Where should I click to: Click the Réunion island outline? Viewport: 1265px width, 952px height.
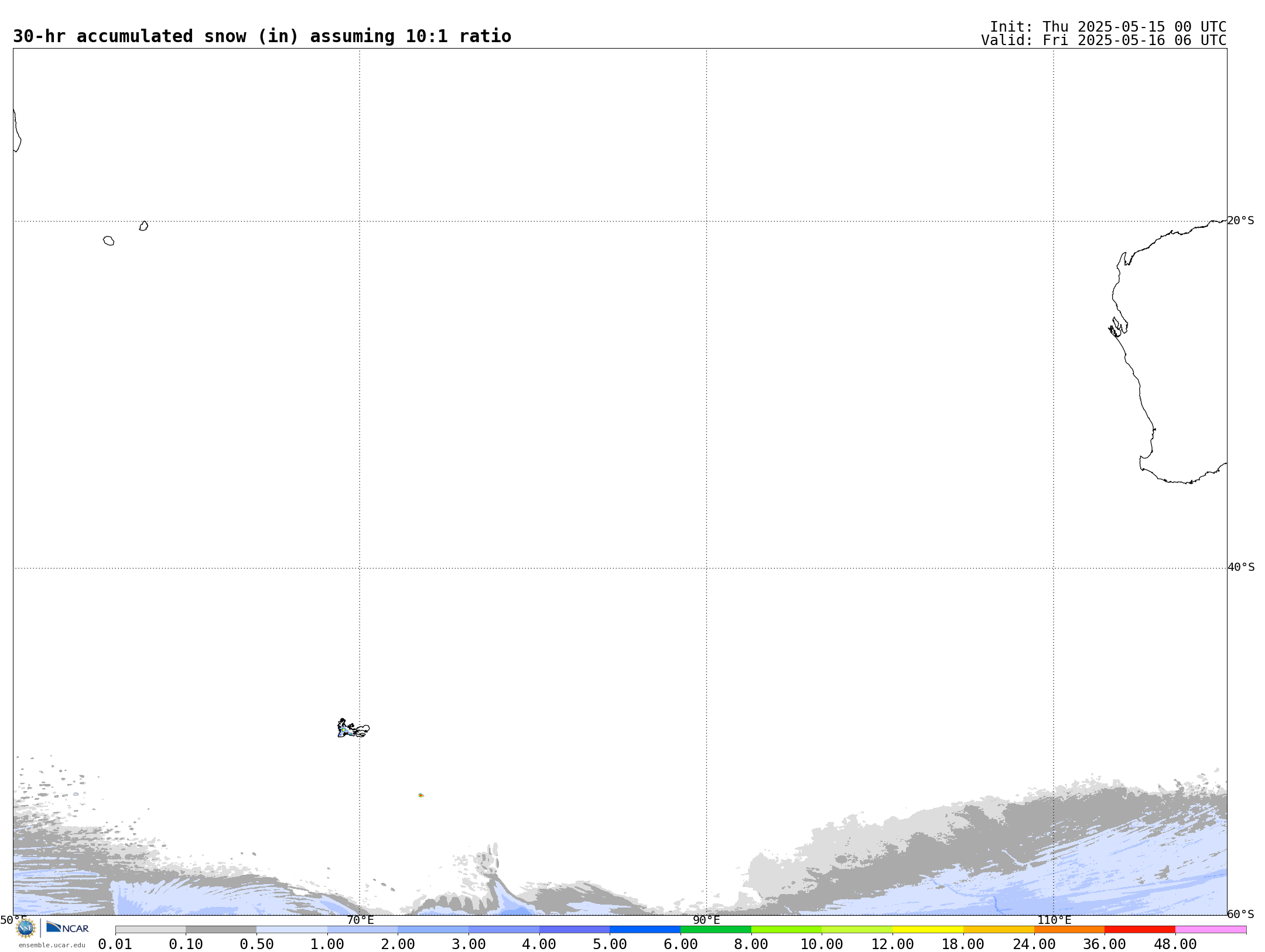coord(109,241)
